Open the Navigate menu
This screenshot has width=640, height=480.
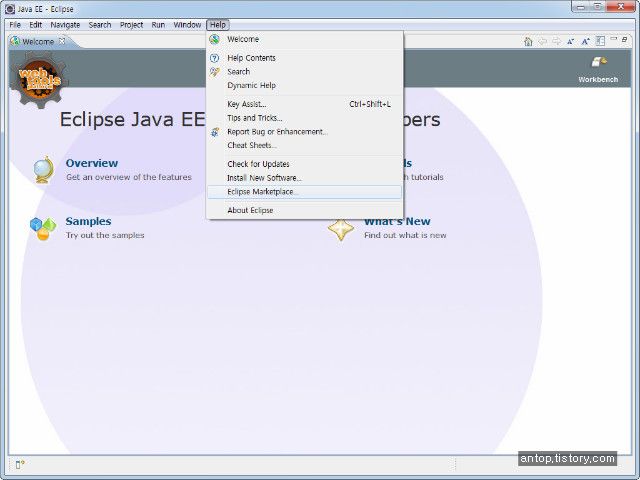[65, 25]
